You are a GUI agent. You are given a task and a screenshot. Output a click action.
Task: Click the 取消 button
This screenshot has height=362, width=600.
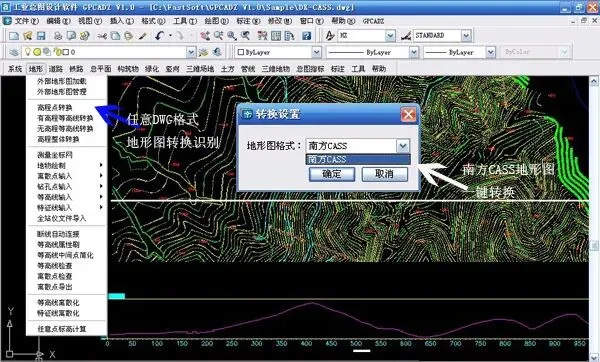385,174
